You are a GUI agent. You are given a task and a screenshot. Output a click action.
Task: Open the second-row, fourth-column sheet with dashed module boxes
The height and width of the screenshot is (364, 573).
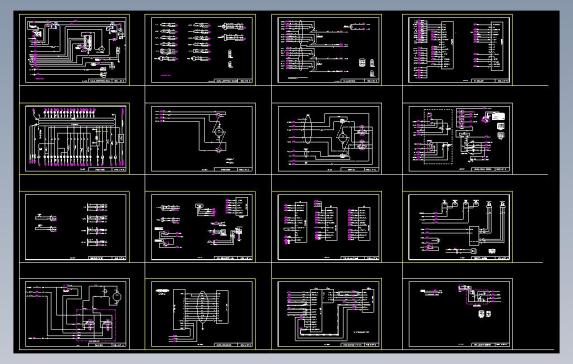point(458,138)
